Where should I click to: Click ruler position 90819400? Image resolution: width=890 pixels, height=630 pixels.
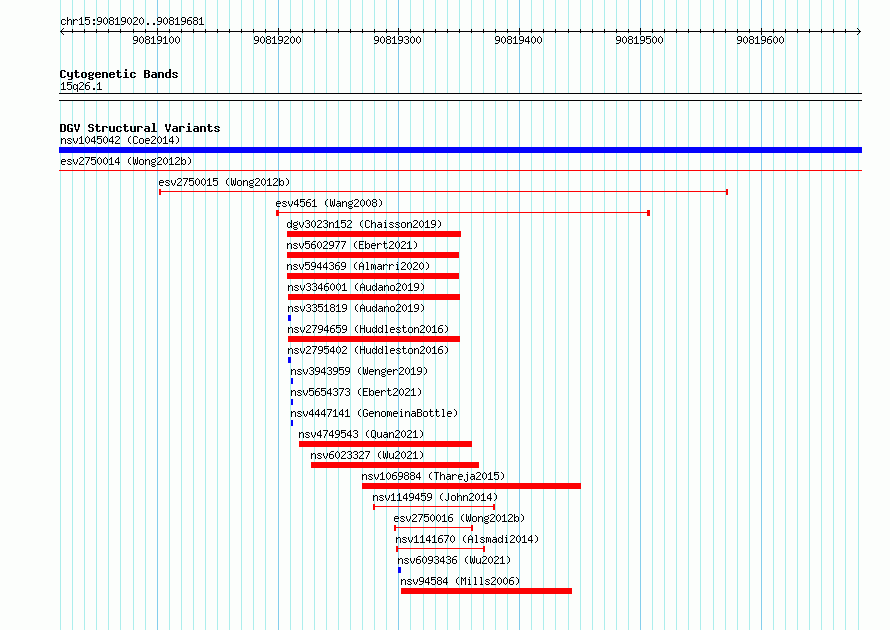(x=519, y=40)
